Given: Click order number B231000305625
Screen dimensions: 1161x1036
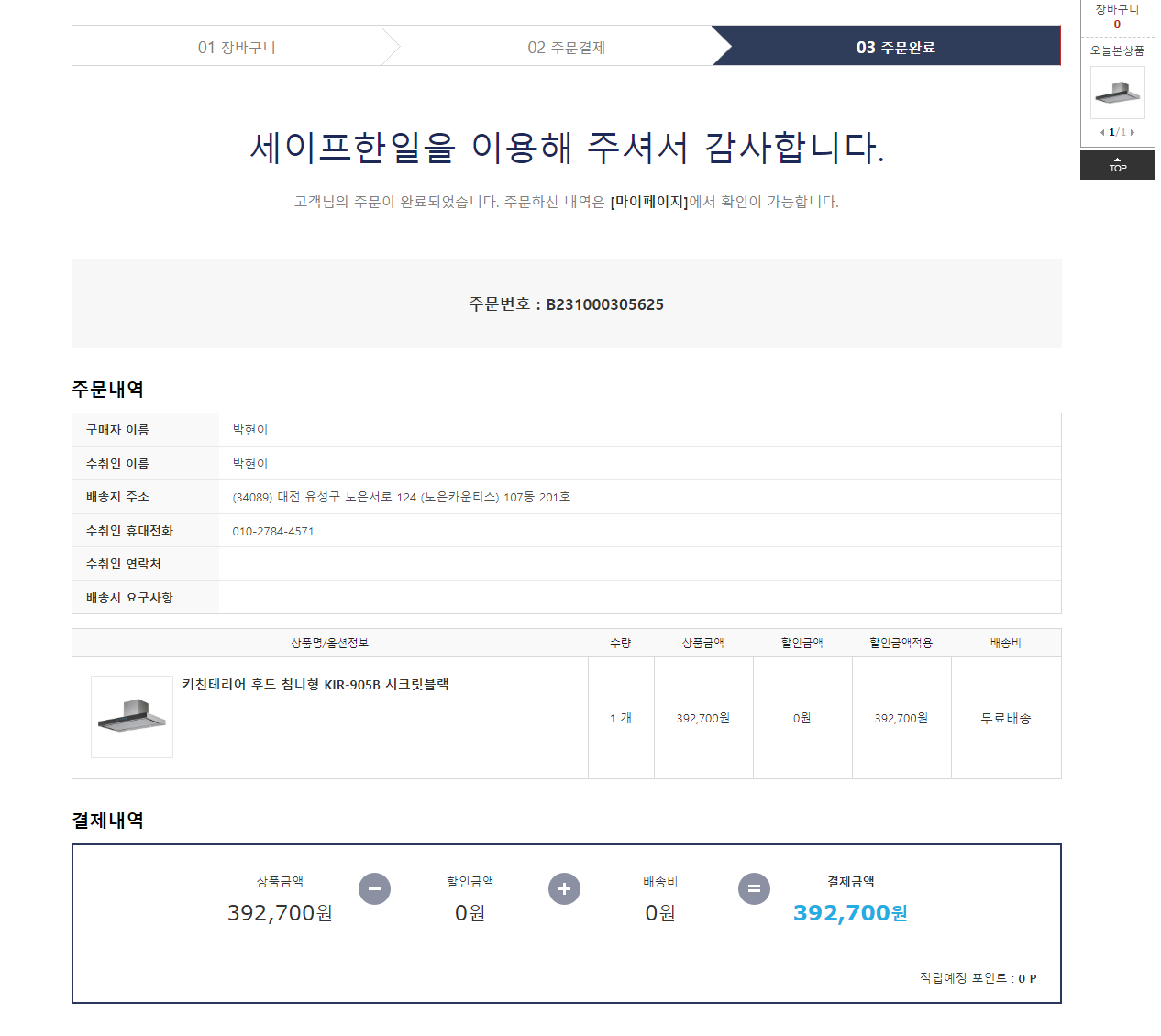Looking at the screenshot, I should [x=605, y=304].
